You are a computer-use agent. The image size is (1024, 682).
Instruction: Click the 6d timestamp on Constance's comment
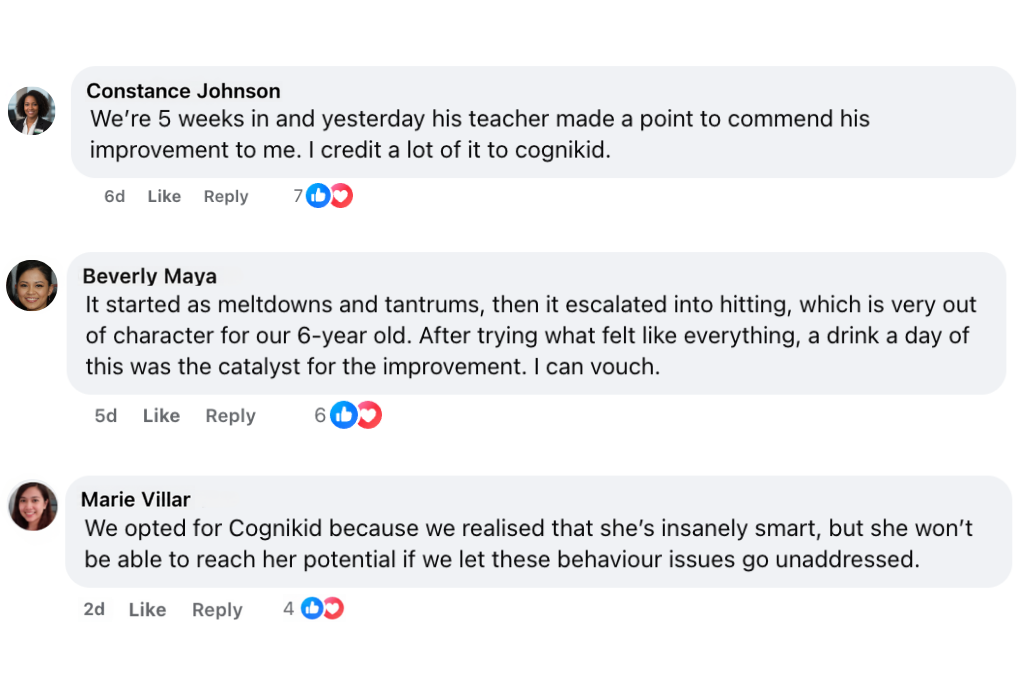point(114,197)
